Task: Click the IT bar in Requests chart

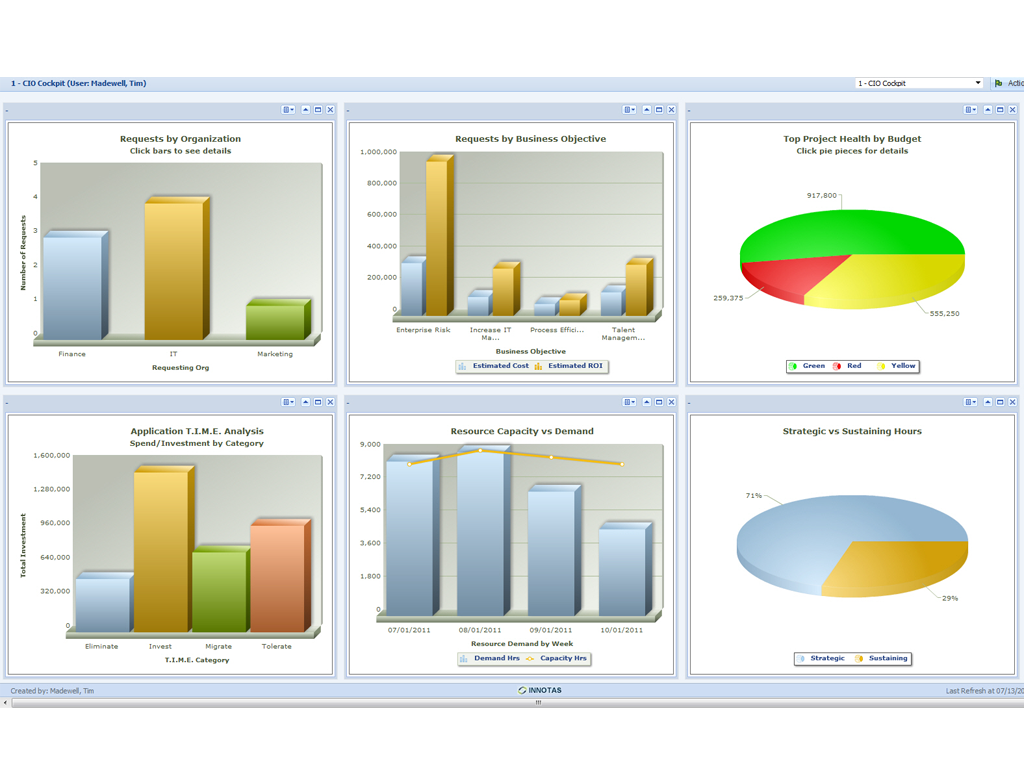Action: click(x=174, y=270)
